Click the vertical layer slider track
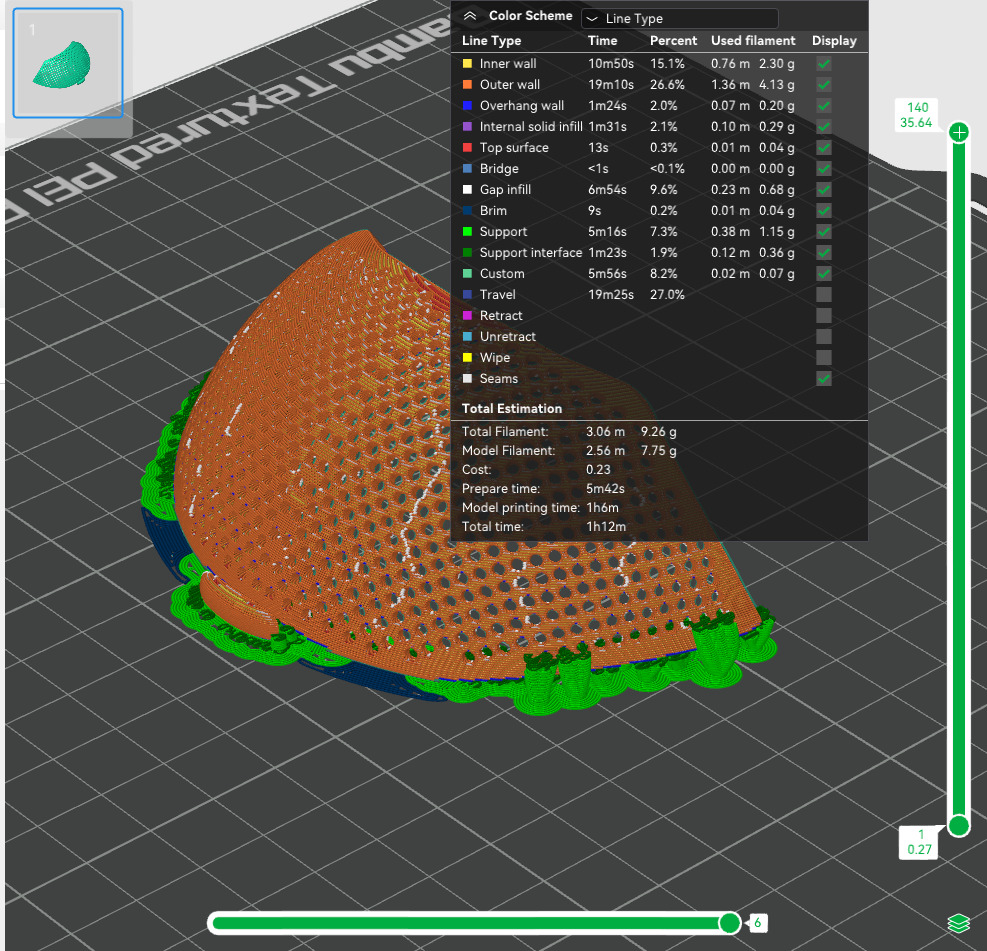 tap(959, 478)
